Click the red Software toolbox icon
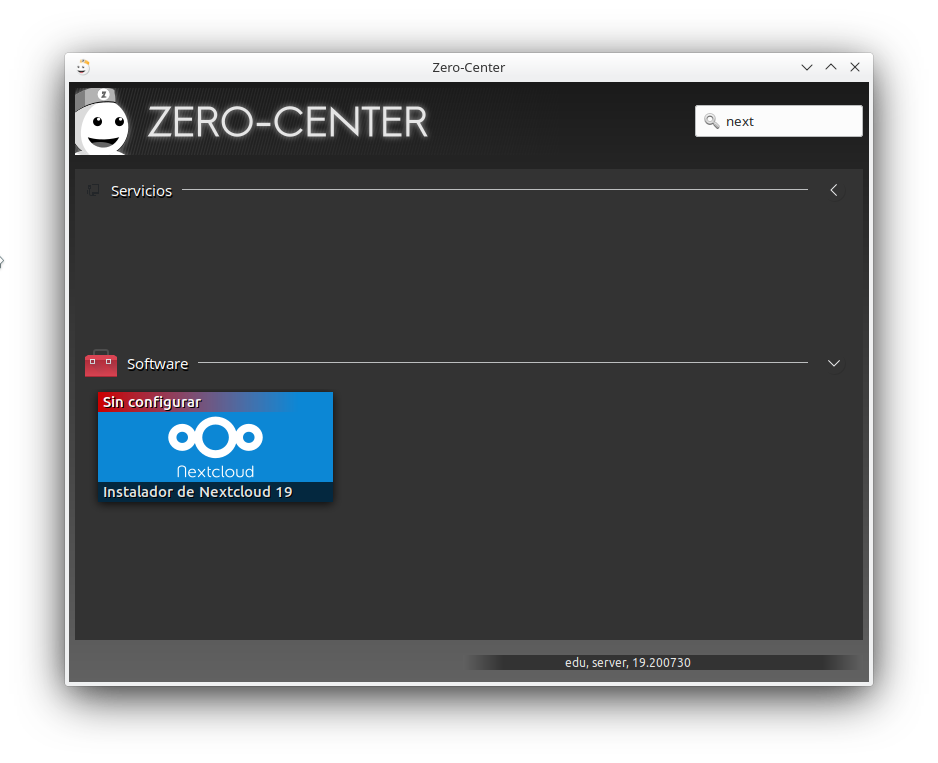Image resolution: width=938 pixels, height=763 pixels. [x=101, y=364]
